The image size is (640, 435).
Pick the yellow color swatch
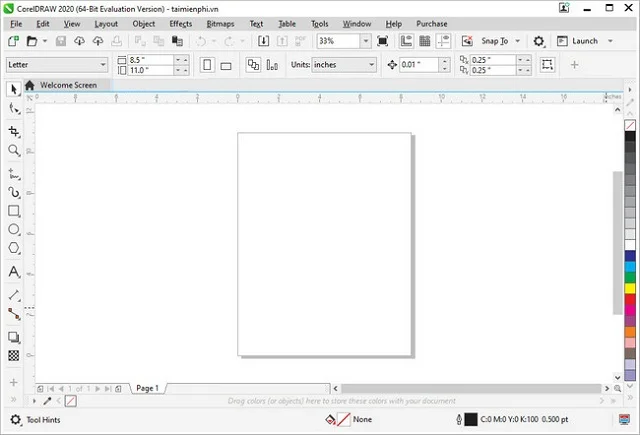click(x=630, y=289)
